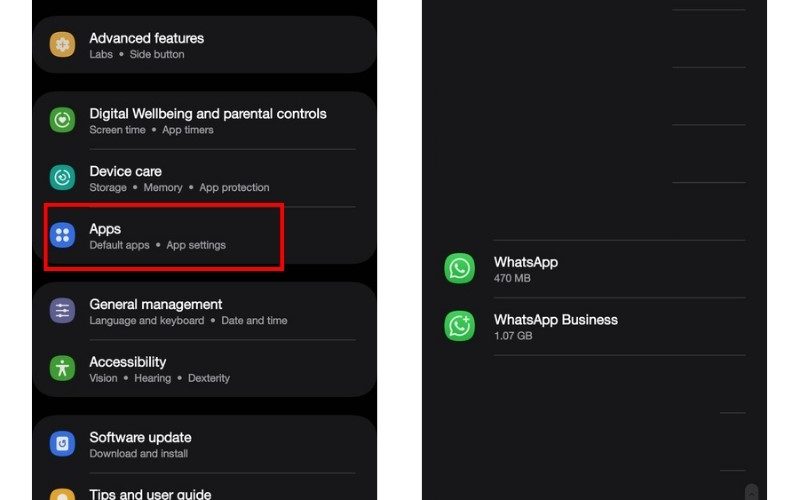Tap the General management sliders icon
800x500 pixels.
(62, 311)
